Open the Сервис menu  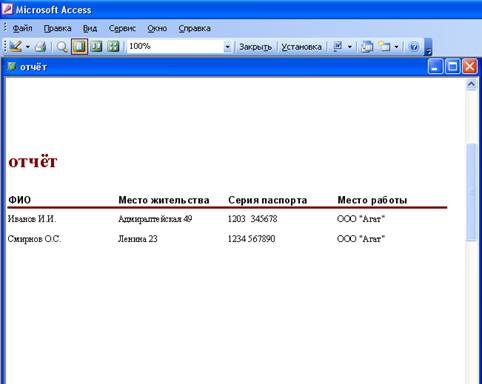[x=122, y=28]
